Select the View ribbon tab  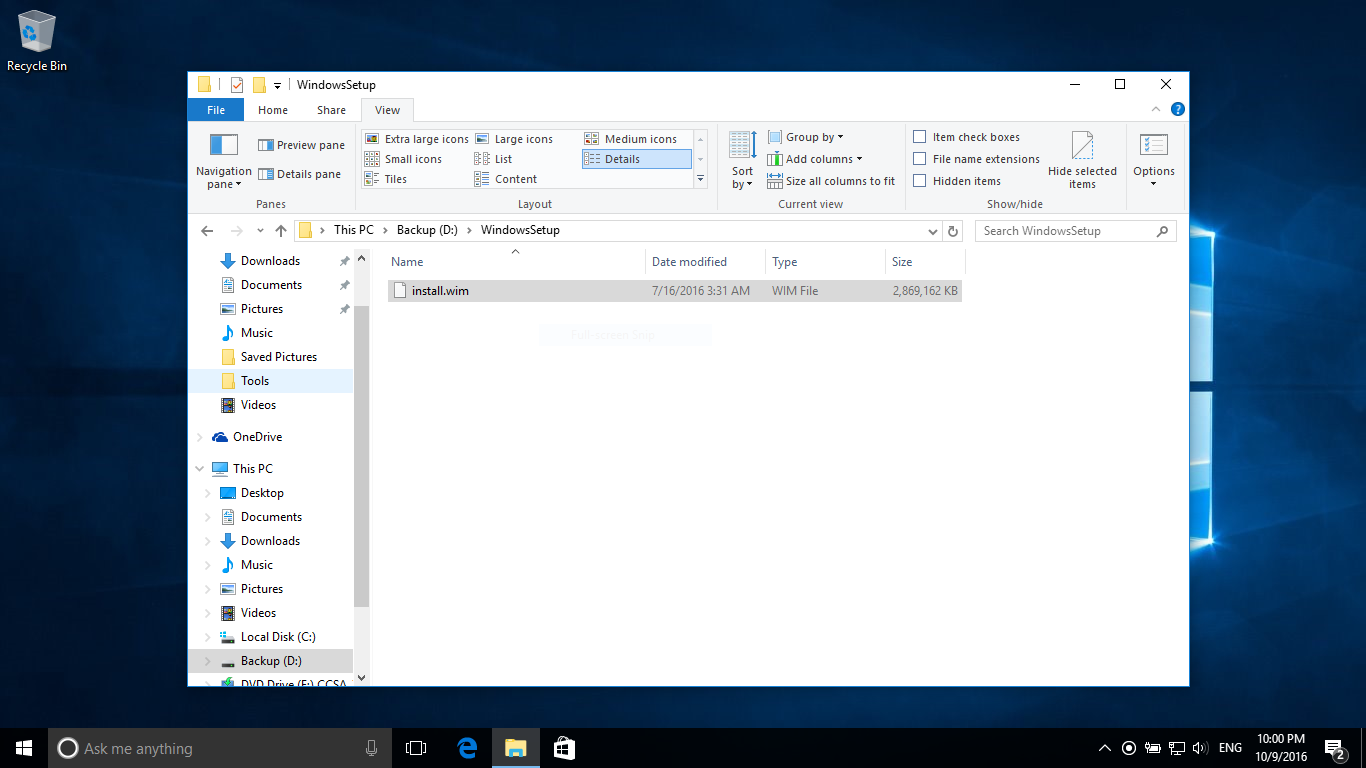click(387, 110)
